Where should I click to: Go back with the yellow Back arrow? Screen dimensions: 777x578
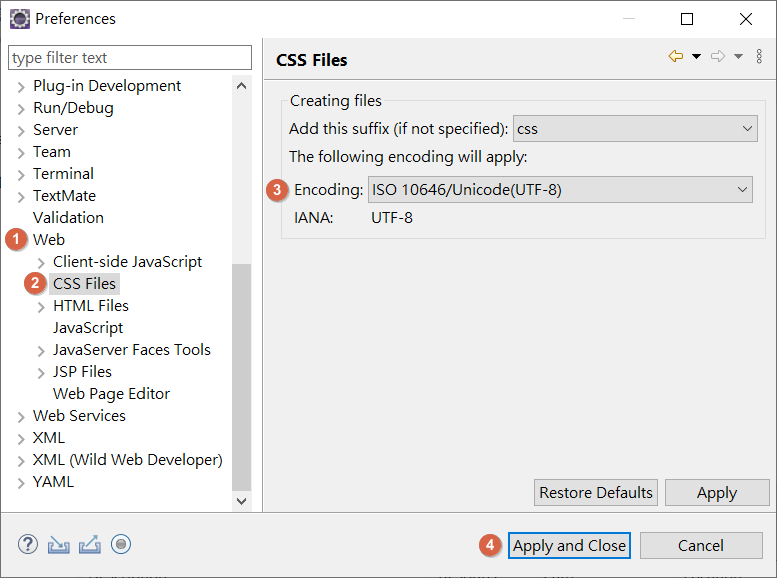(x=676, y=57)
